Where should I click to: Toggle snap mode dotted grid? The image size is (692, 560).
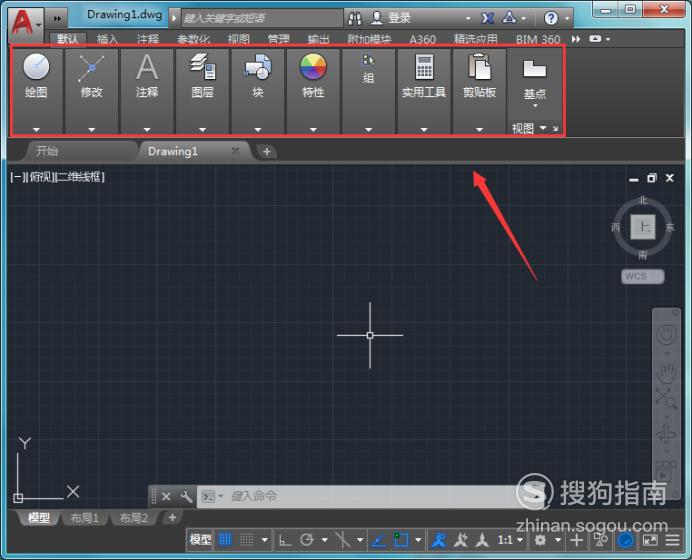click(246, 540)
